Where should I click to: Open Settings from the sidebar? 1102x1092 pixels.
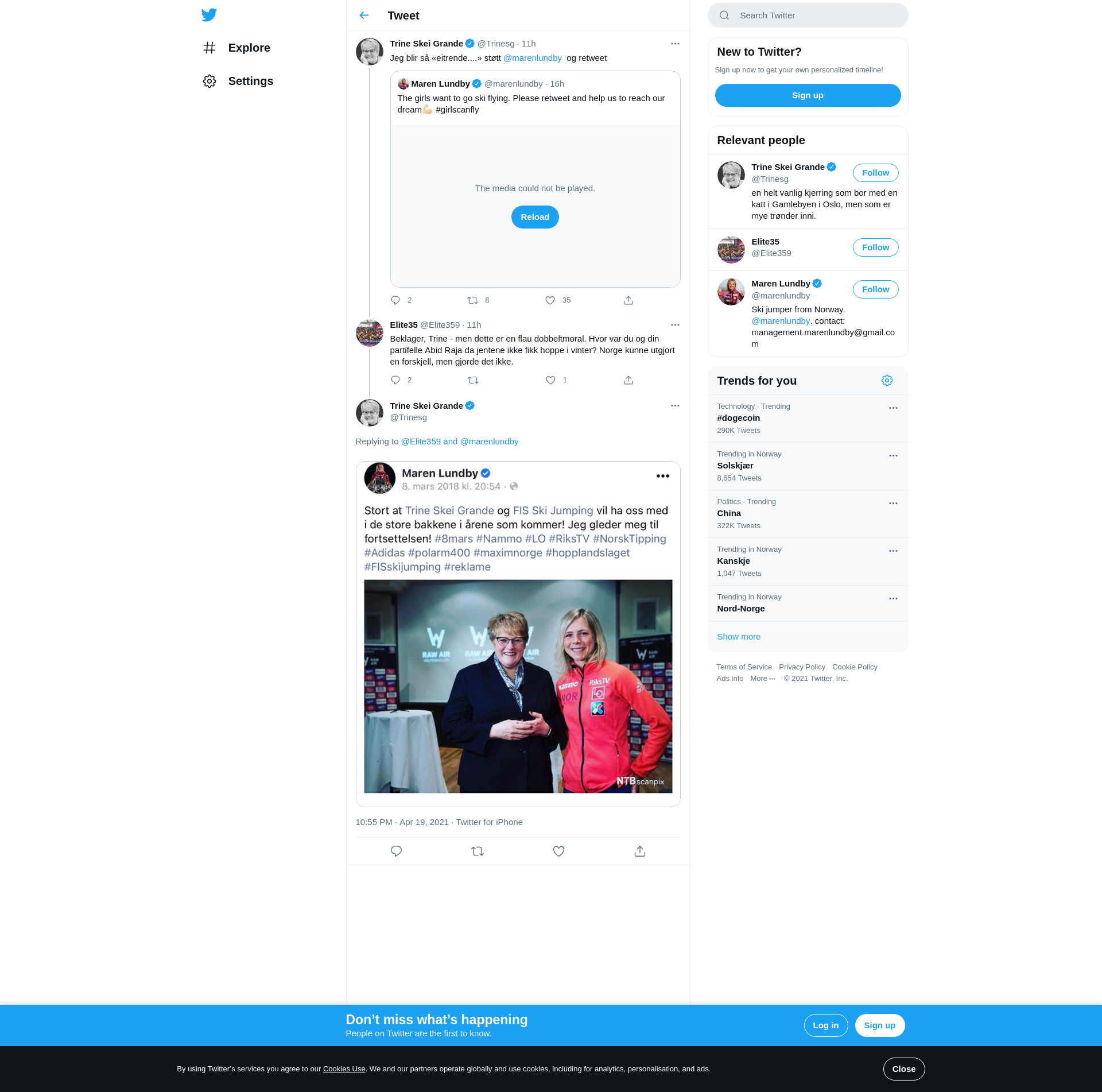coord(238,81)
